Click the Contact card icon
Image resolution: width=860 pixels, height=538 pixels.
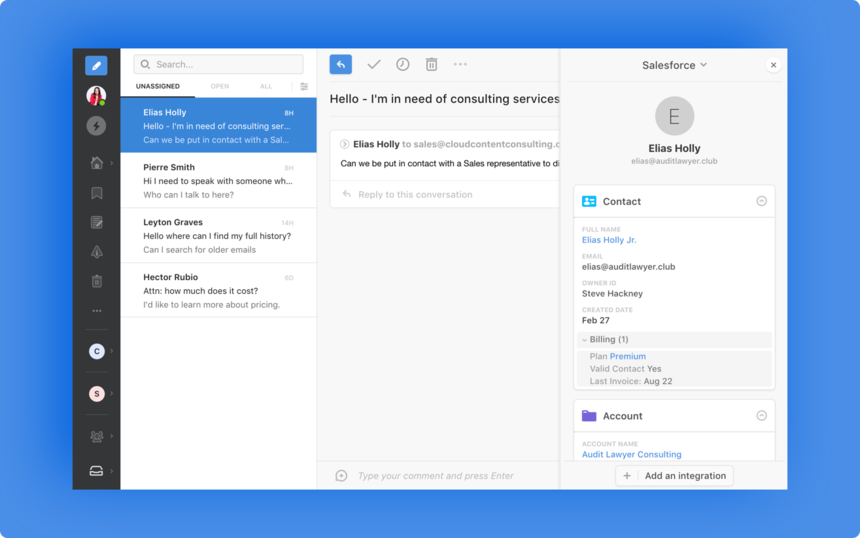(x=589, y=201)
